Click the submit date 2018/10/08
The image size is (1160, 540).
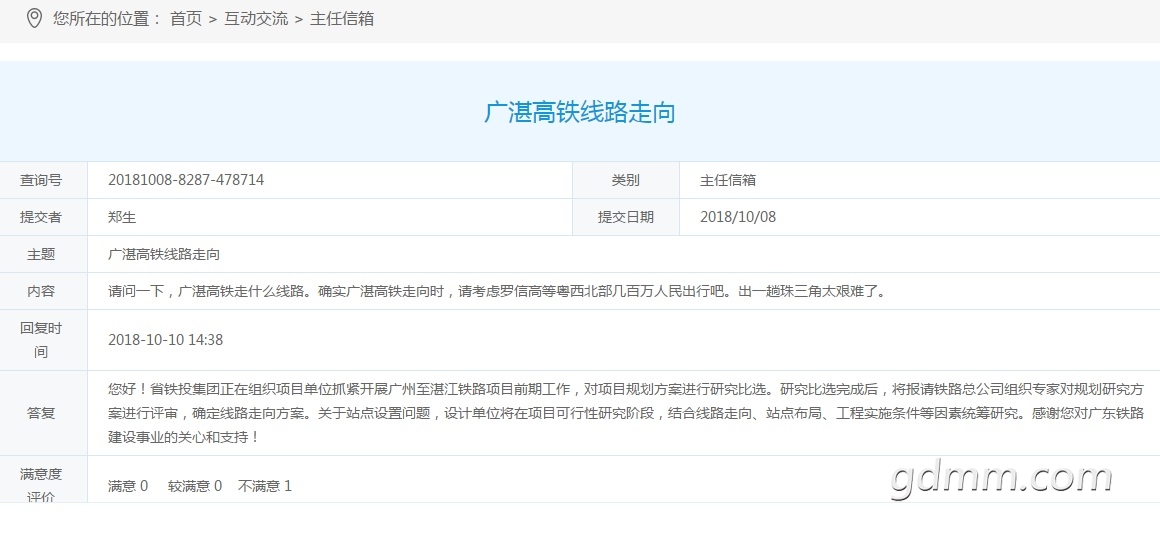click(738, 217)
